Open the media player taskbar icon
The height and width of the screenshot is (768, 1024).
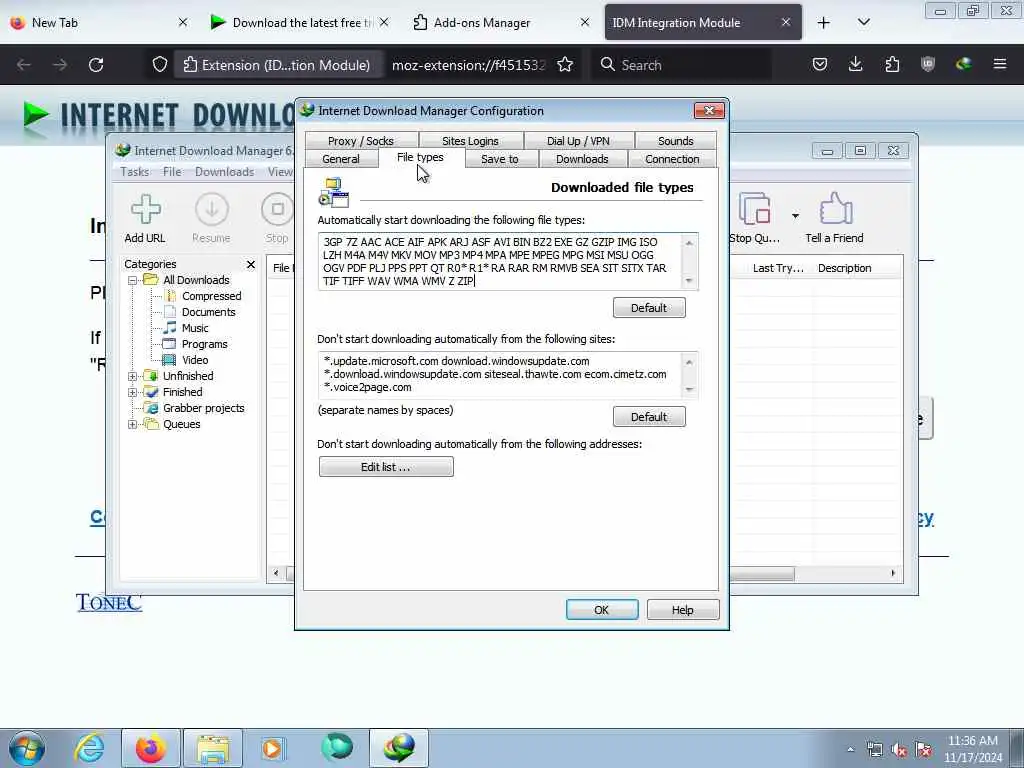pos(272,748)
